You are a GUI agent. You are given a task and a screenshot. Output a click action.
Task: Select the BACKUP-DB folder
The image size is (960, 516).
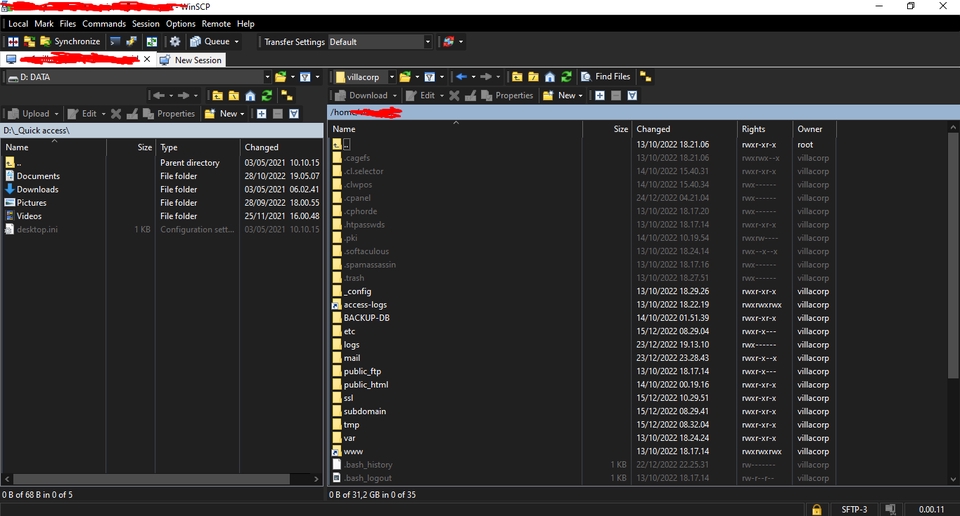point(366,318)
